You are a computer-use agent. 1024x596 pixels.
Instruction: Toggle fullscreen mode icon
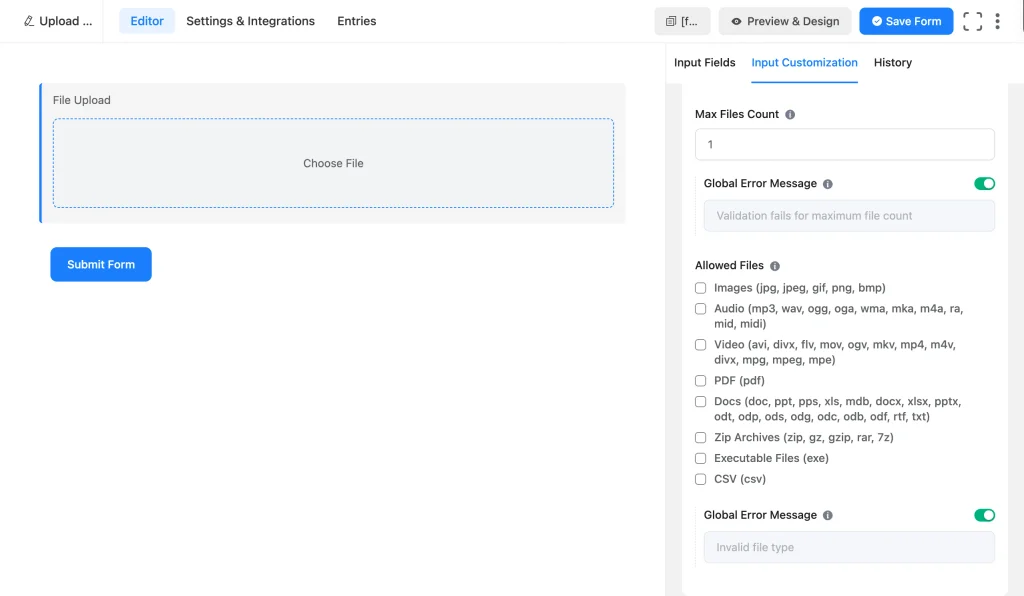972,21
